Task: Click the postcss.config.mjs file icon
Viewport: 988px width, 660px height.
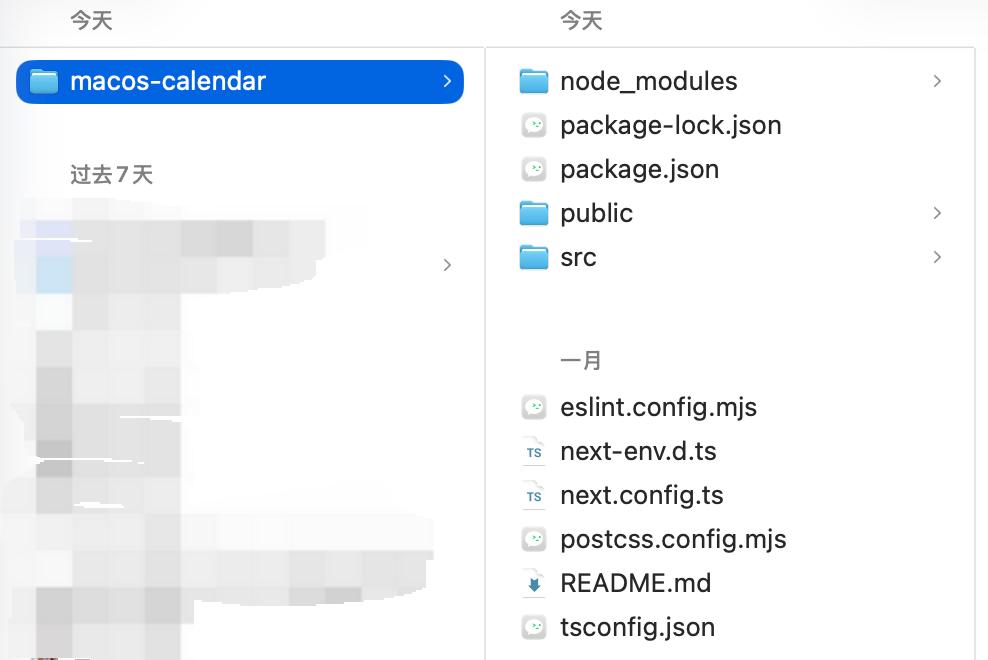Action: coord(534,539)
